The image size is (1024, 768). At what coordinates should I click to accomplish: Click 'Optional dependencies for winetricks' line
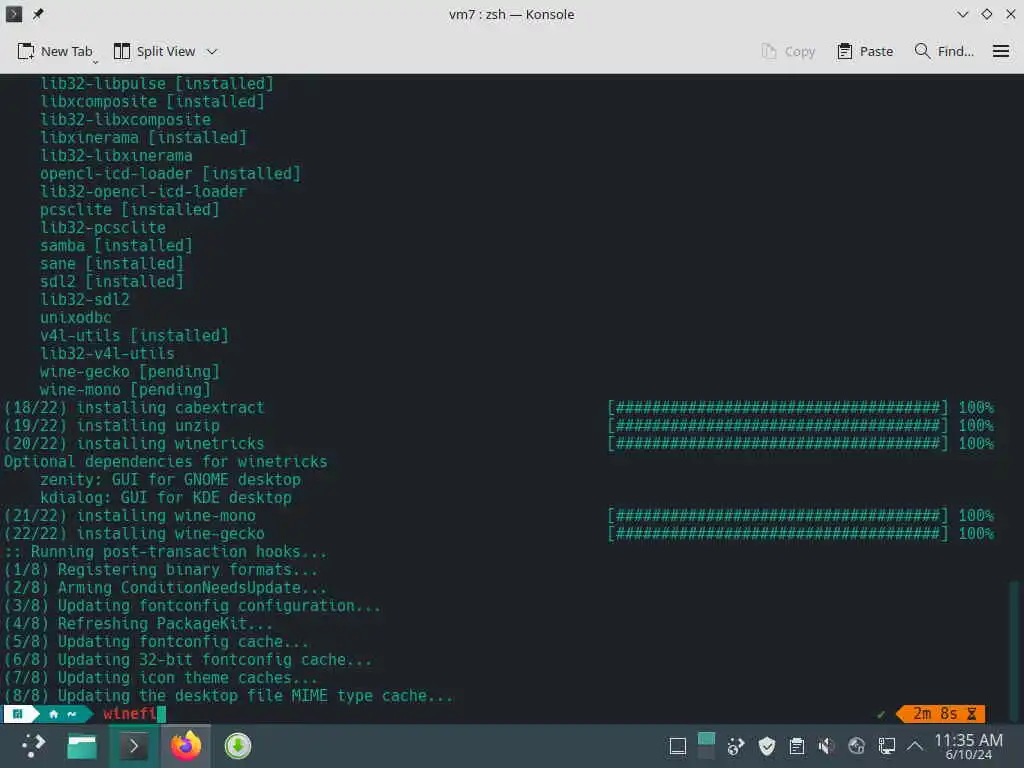click(x=165, y=462)
